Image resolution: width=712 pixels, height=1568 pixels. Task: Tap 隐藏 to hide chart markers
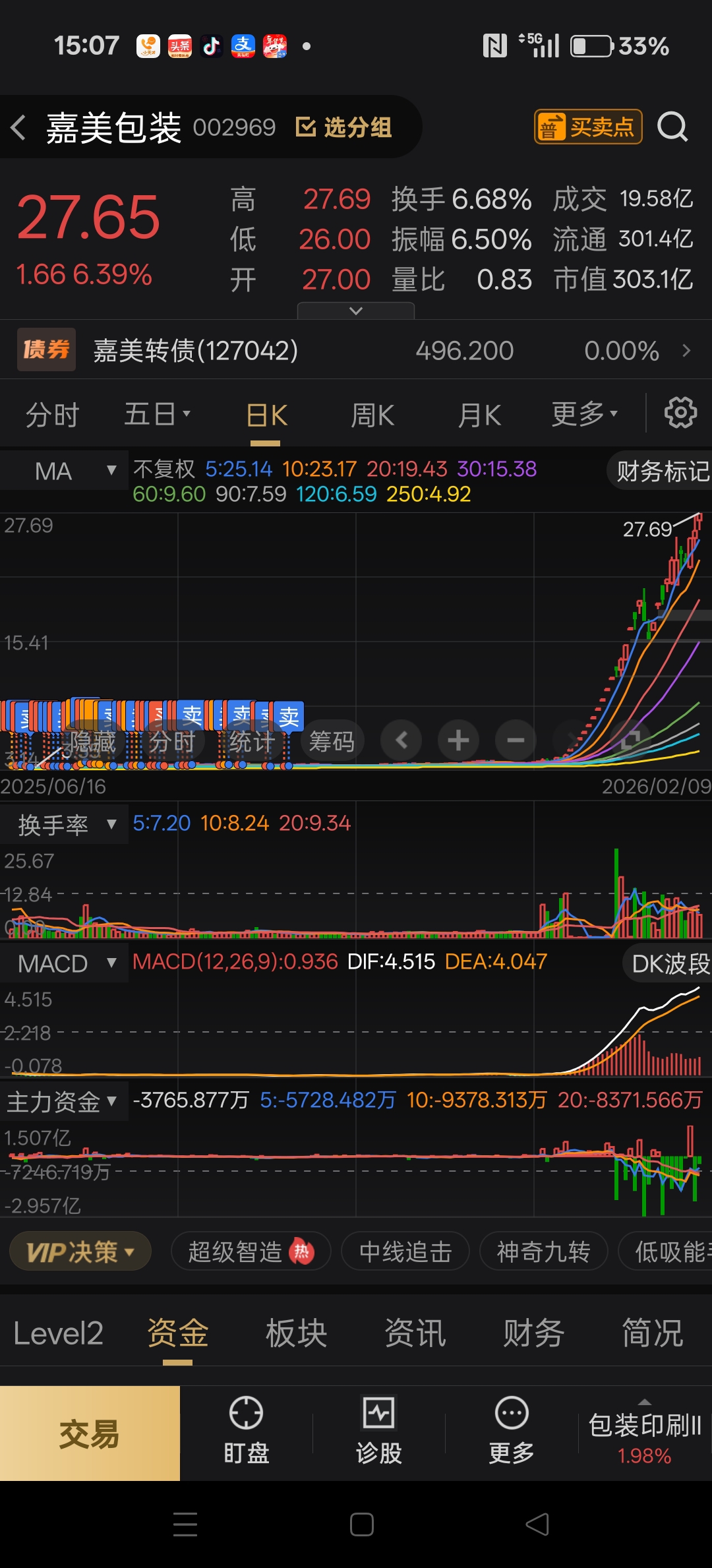tap(92, 742)
